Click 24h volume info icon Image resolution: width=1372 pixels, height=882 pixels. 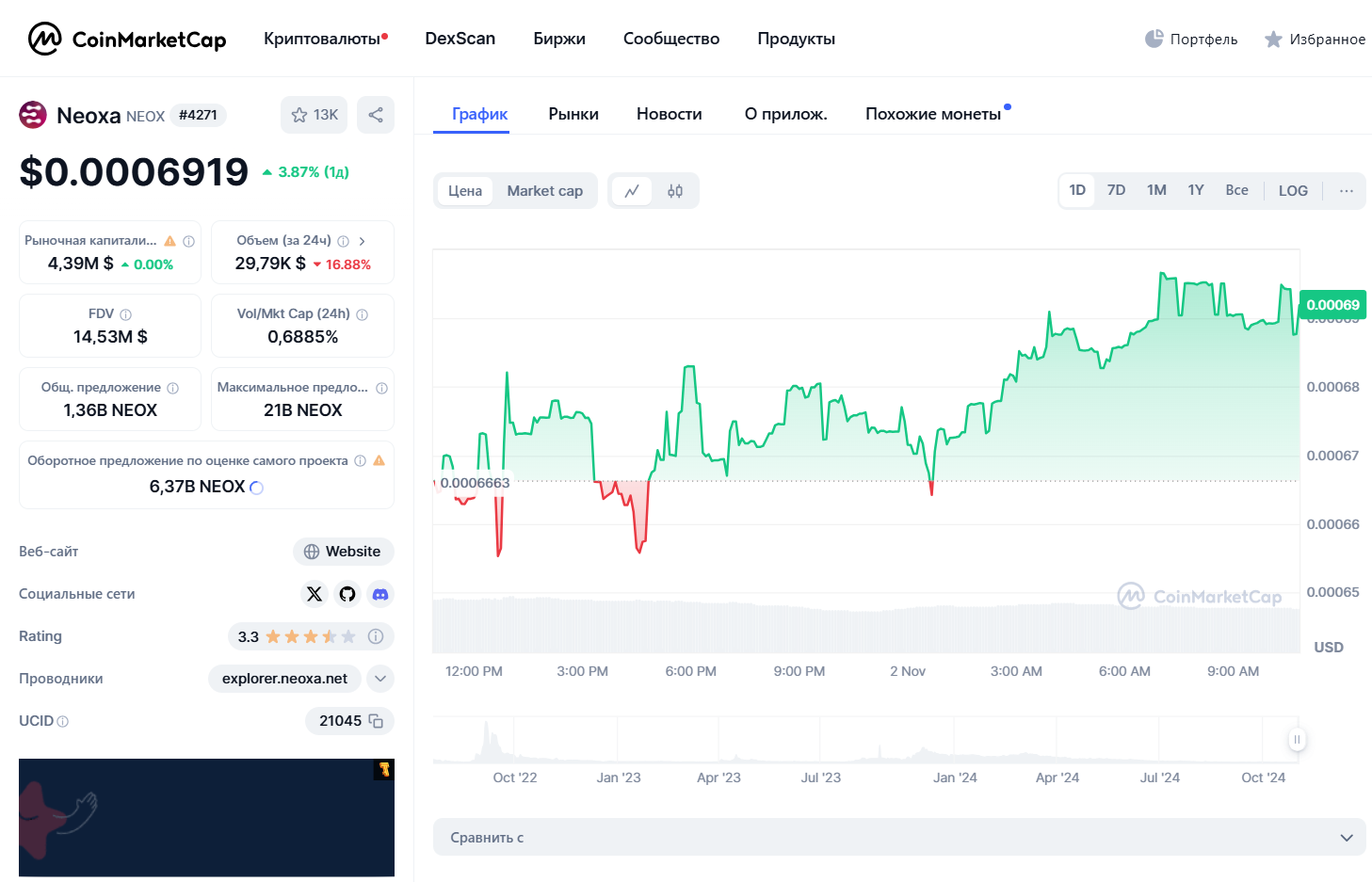coord(343,241)
